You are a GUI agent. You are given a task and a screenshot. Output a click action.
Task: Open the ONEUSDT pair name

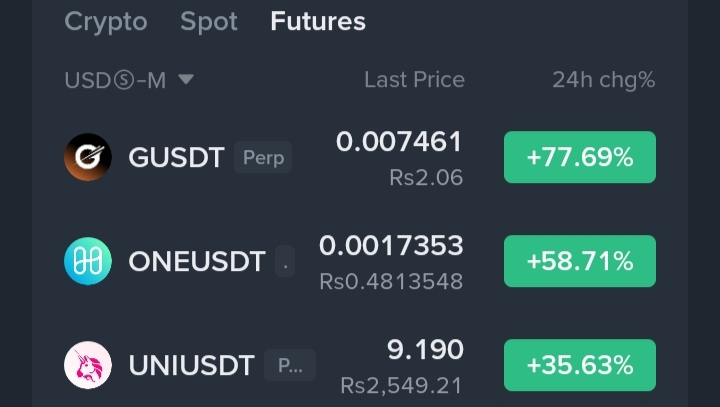tap(197, 261)
